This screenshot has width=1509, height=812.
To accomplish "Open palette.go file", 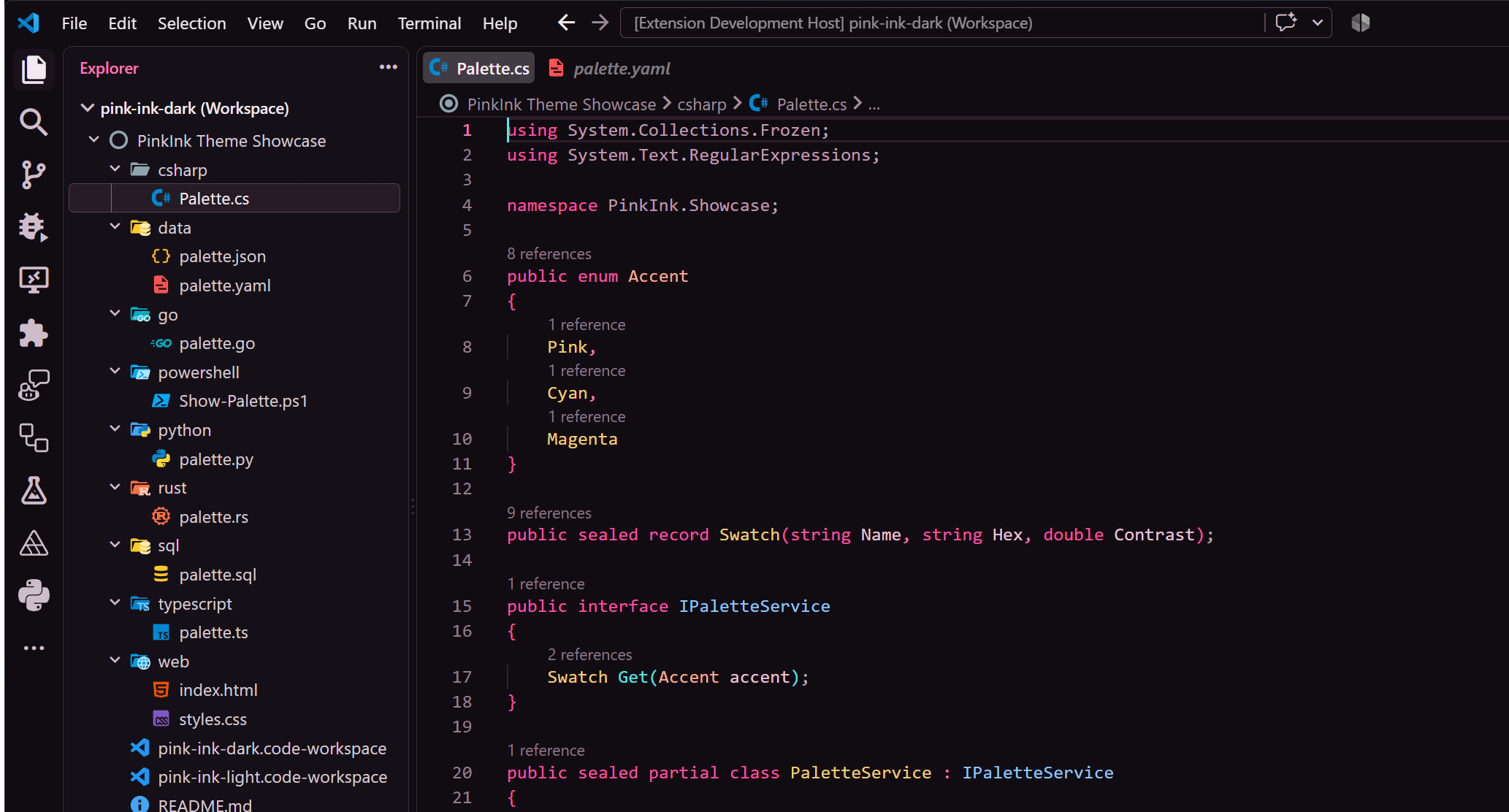I will tap(234, 343).
